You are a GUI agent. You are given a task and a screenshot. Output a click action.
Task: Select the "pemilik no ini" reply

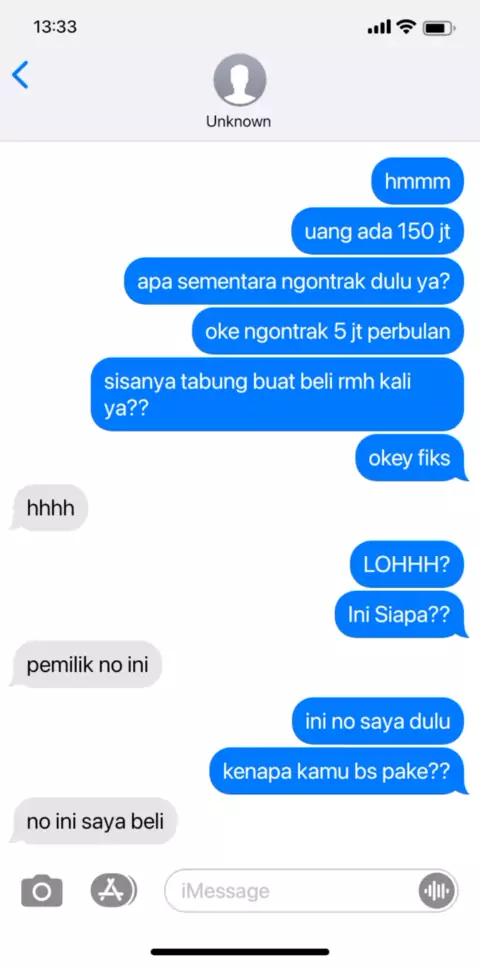pos(86,665)
